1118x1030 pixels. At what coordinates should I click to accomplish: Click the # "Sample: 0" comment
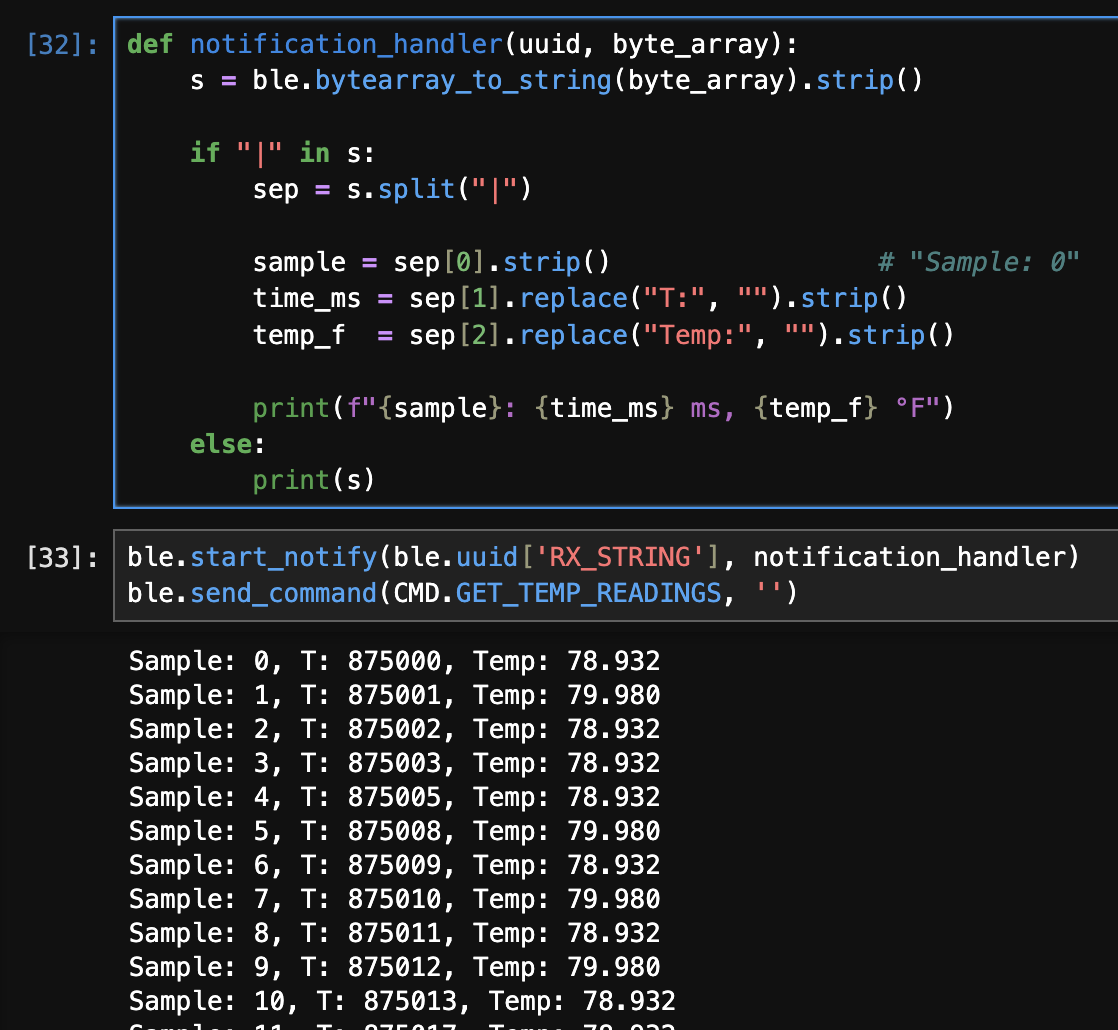click(978, 262)
